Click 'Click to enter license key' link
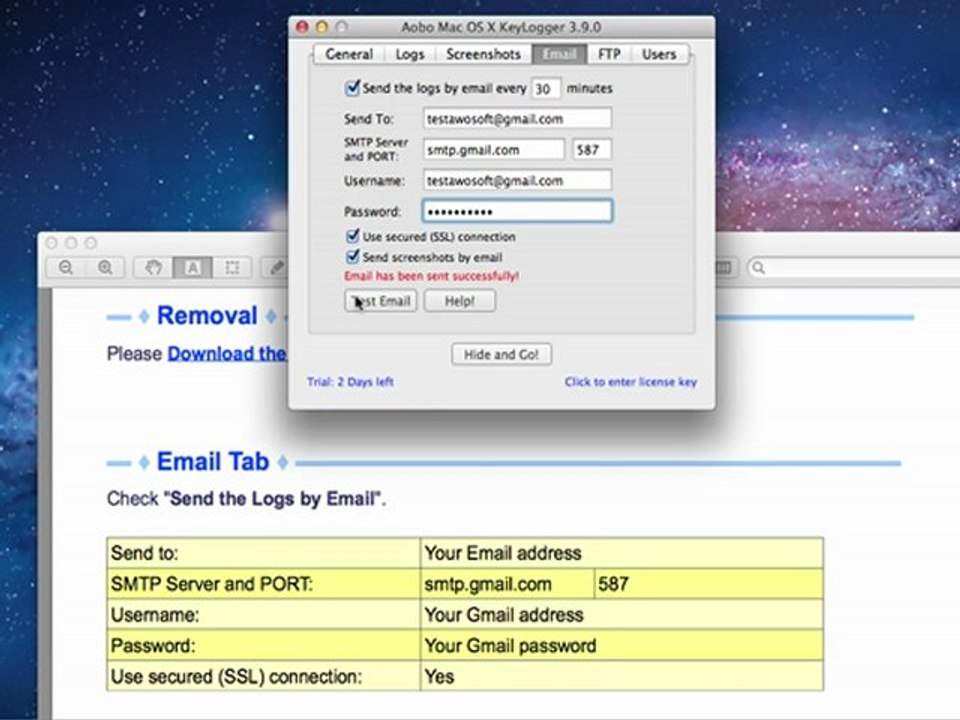This screenshot has height=720, width=960. [631, 381]
